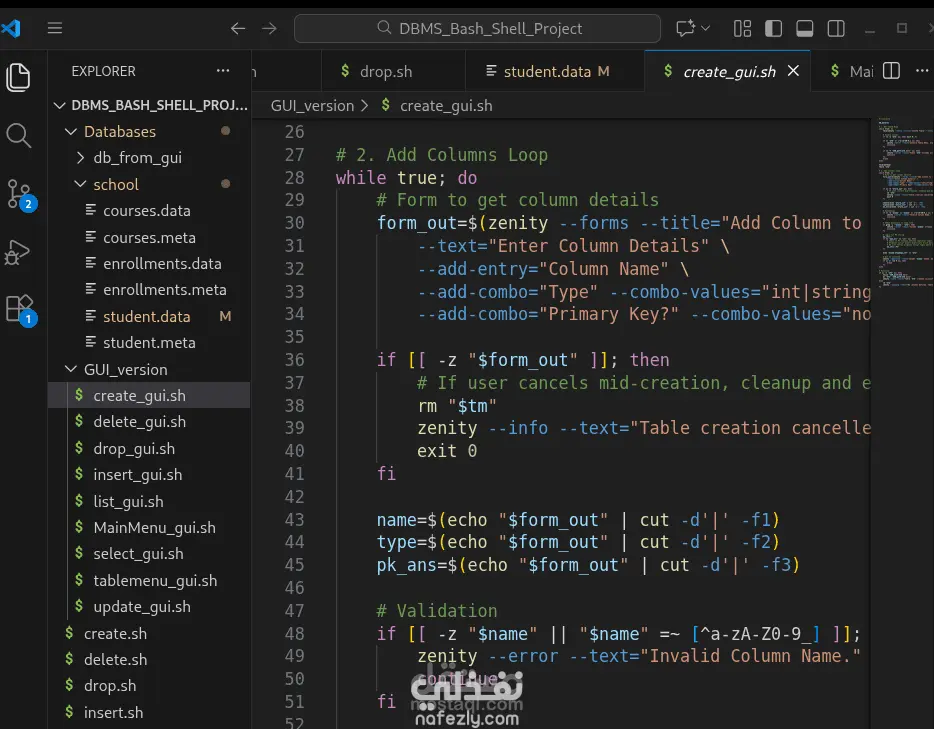Open the Copilot chat icon in title bar
This screenshot has width=934, height=729.
686,28
